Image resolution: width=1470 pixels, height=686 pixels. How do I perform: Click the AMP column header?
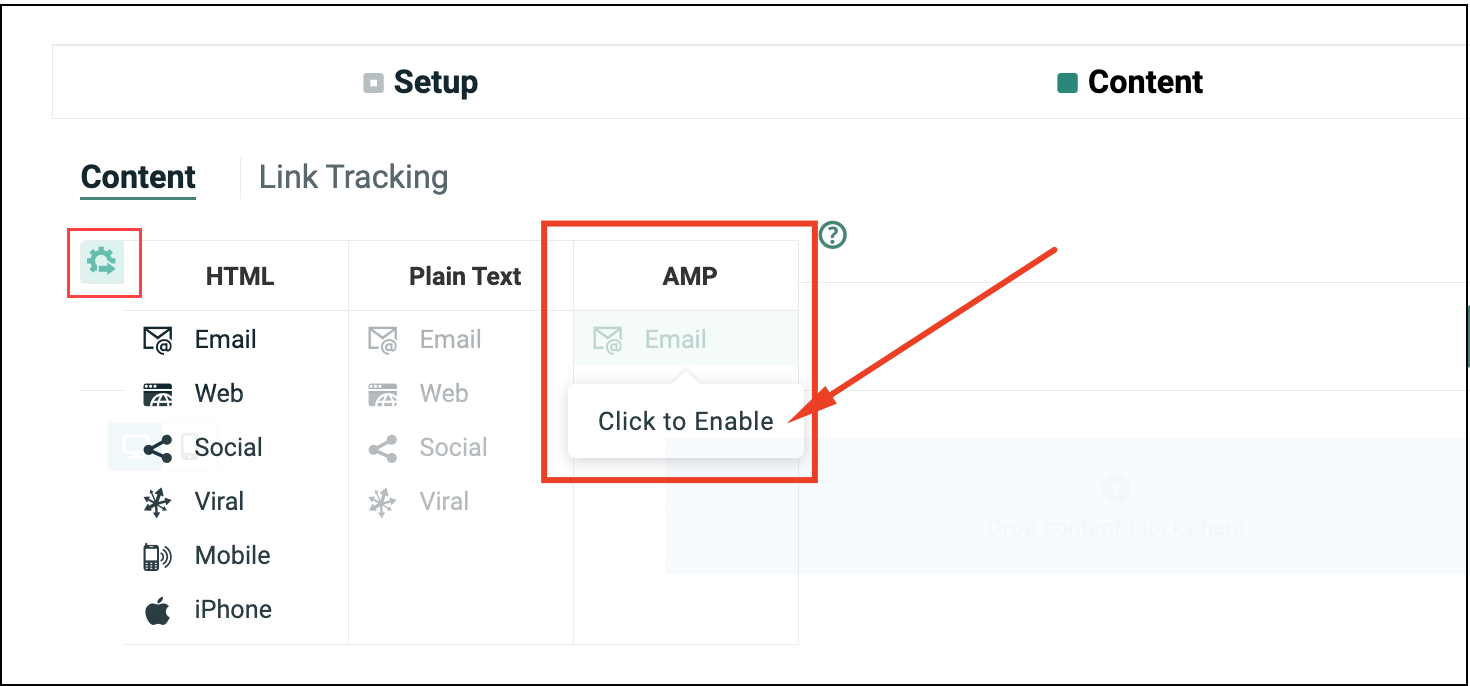(690, 276)
